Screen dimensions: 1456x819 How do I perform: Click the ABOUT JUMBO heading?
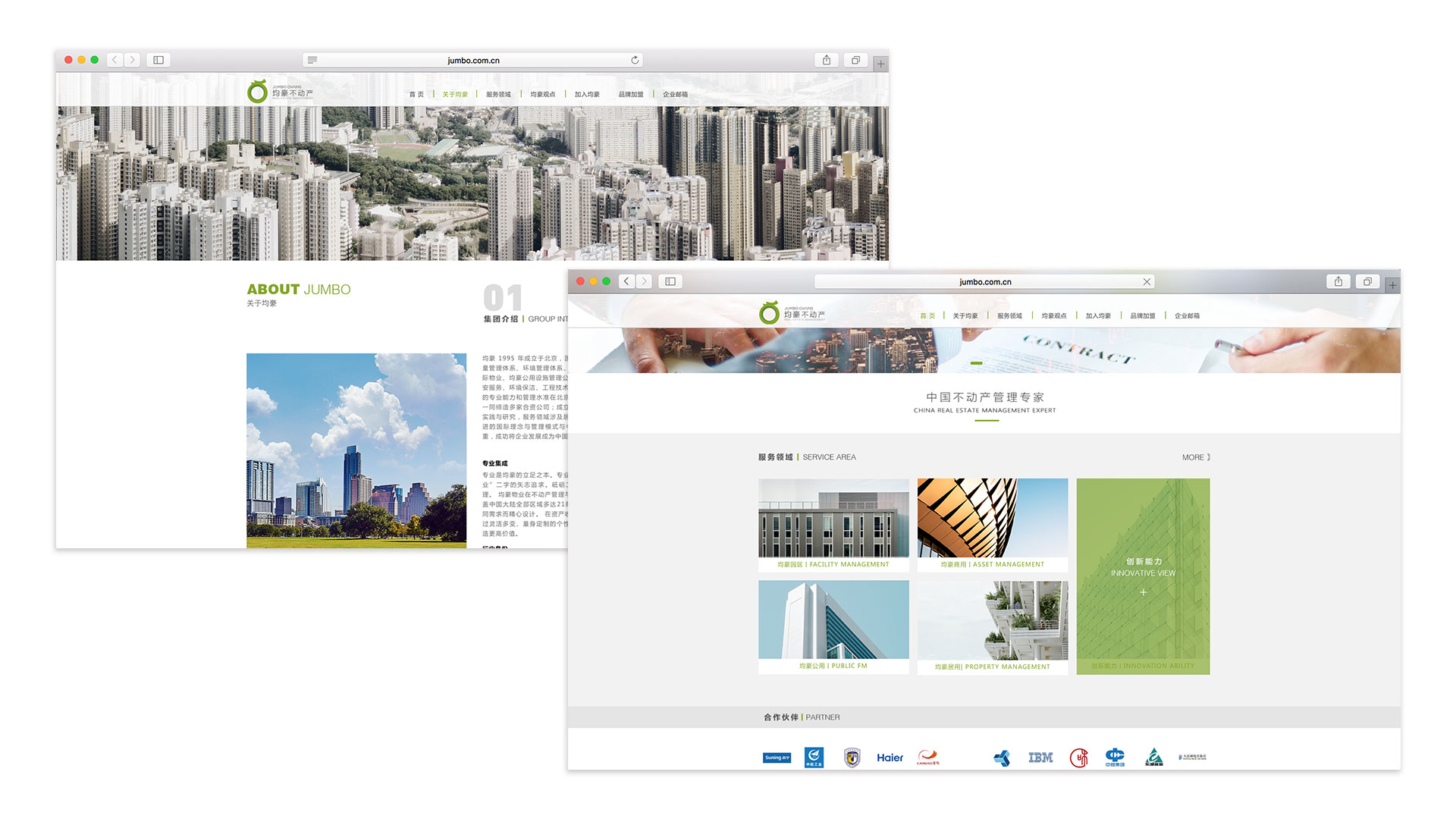coord(299,290)
